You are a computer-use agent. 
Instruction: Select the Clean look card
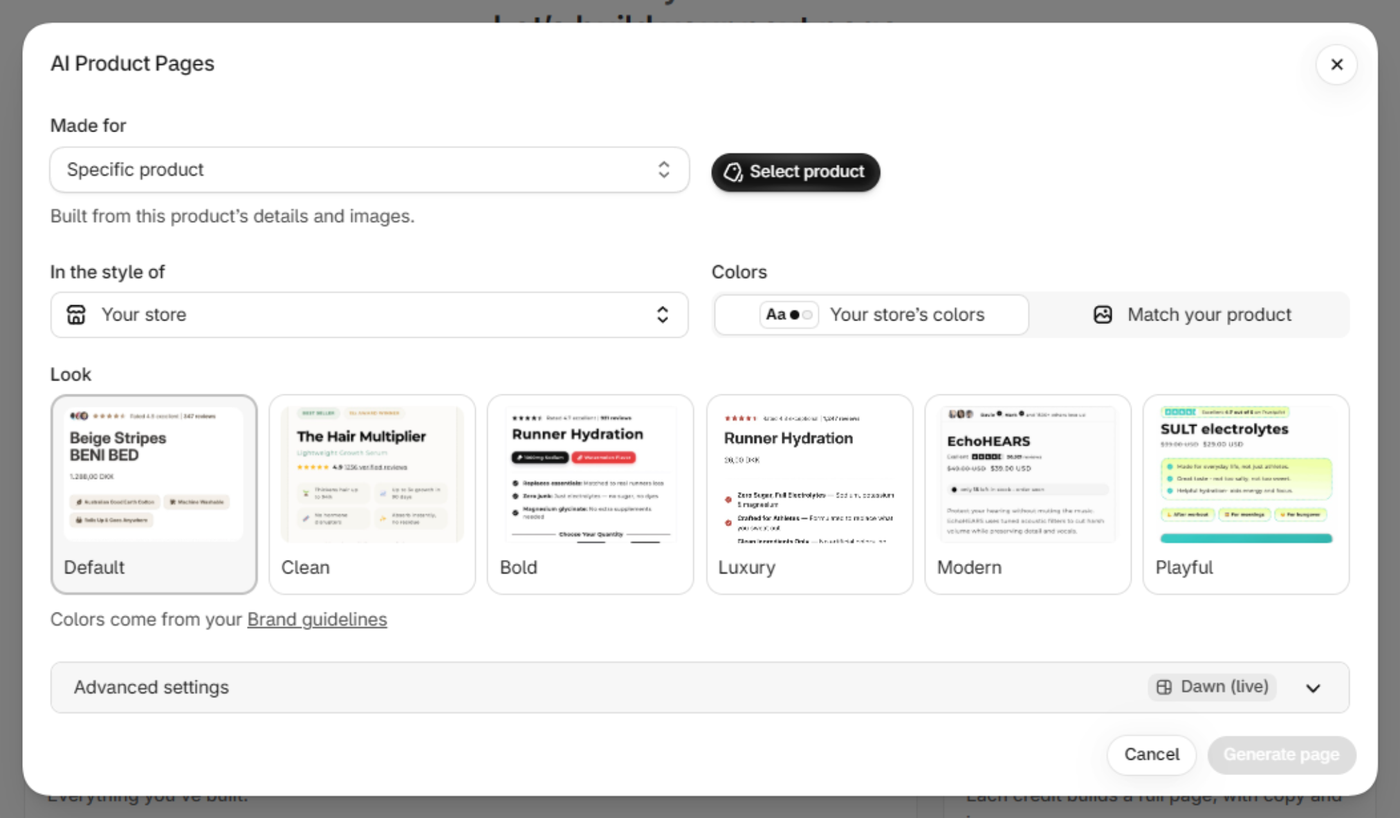372,495
